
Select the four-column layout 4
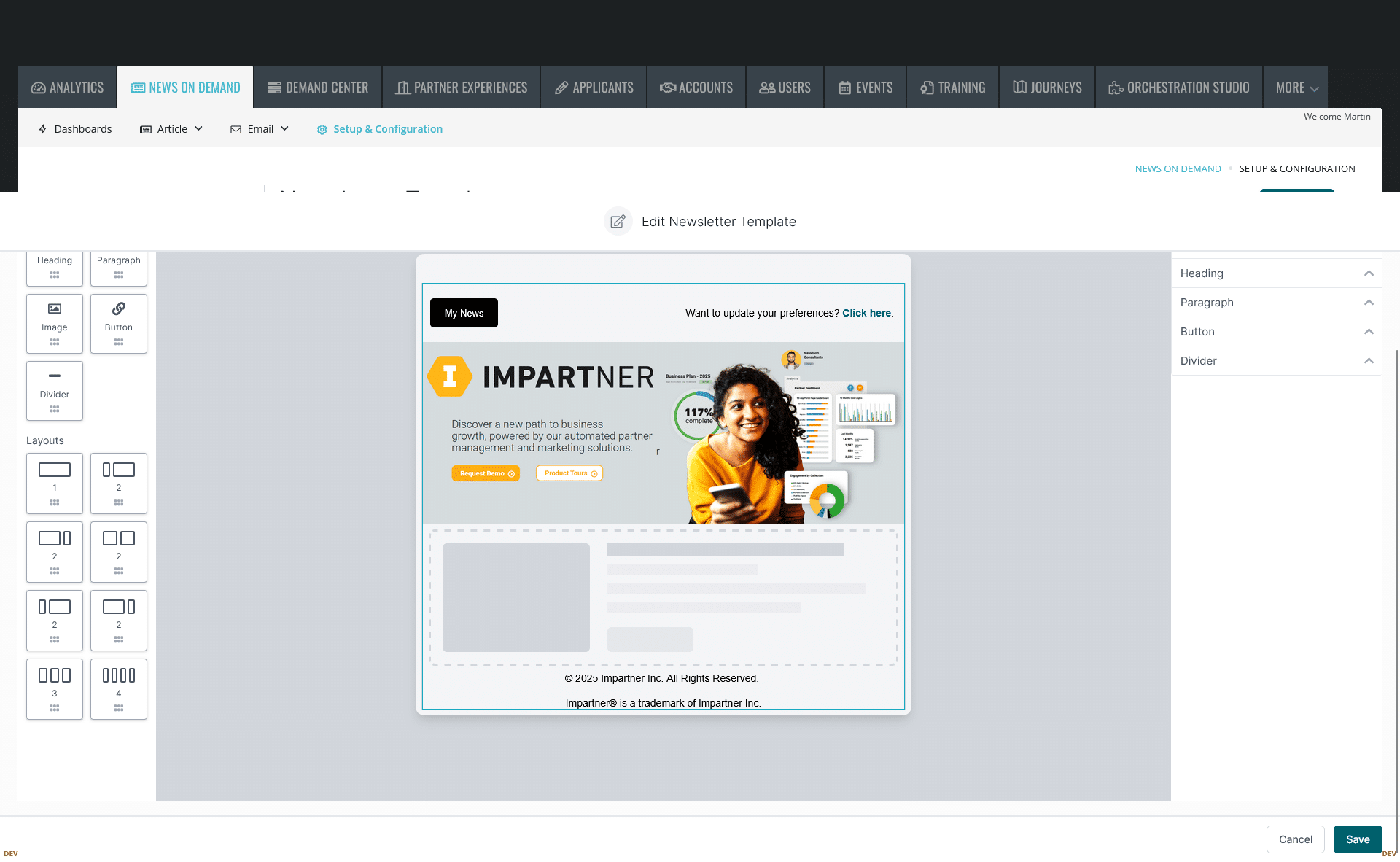tap(119, 689)
